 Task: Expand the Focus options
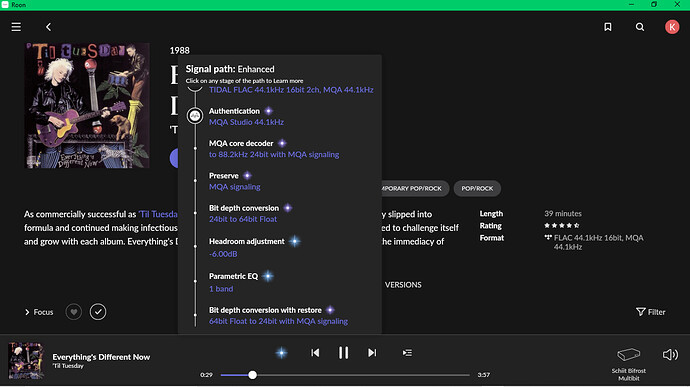(x=39, y=312)
